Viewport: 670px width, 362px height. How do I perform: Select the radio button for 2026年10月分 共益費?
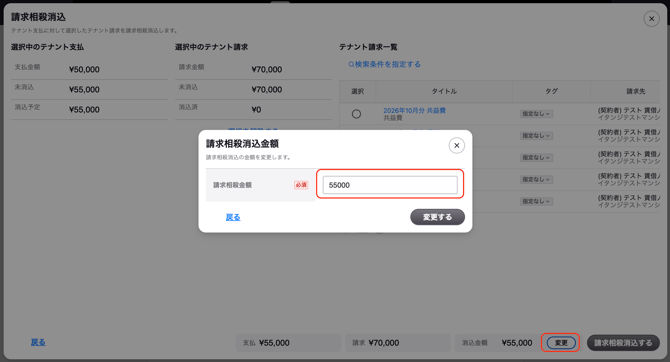coord(356,114)
